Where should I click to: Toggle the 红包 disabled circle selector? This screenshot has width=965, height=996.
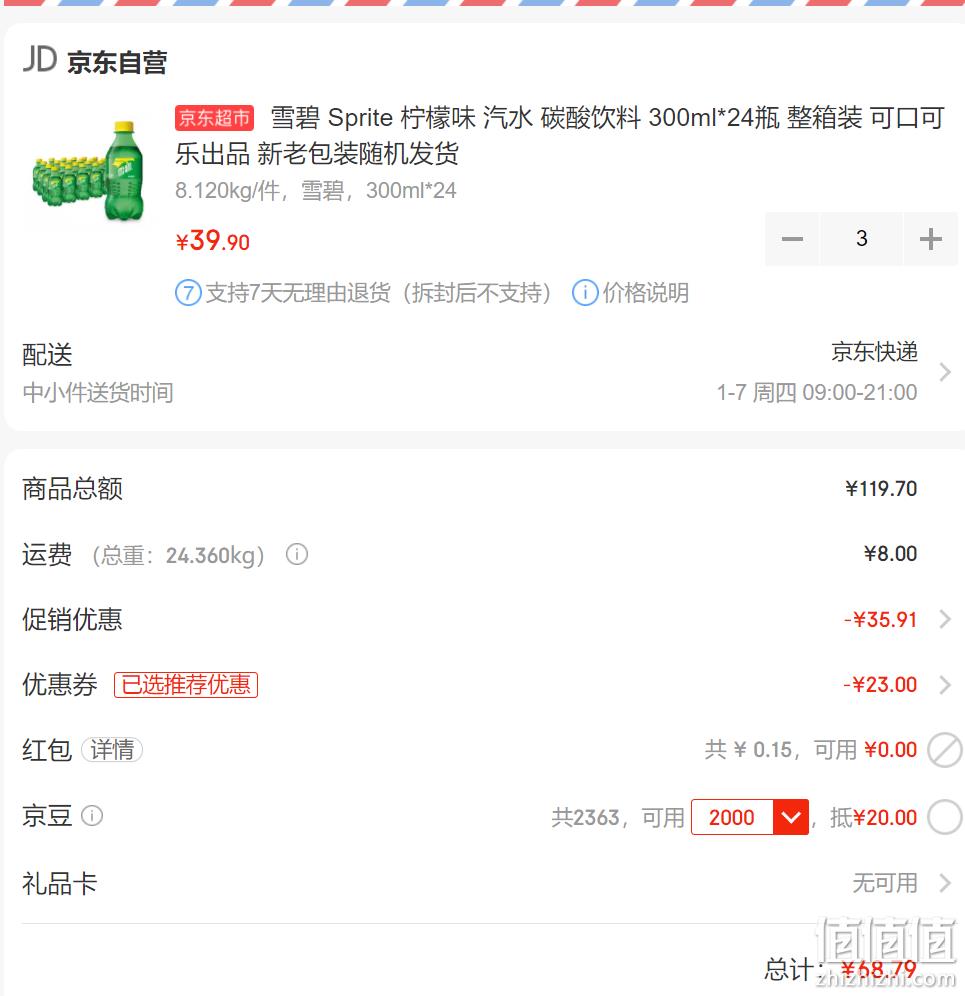tap(945, 750)
